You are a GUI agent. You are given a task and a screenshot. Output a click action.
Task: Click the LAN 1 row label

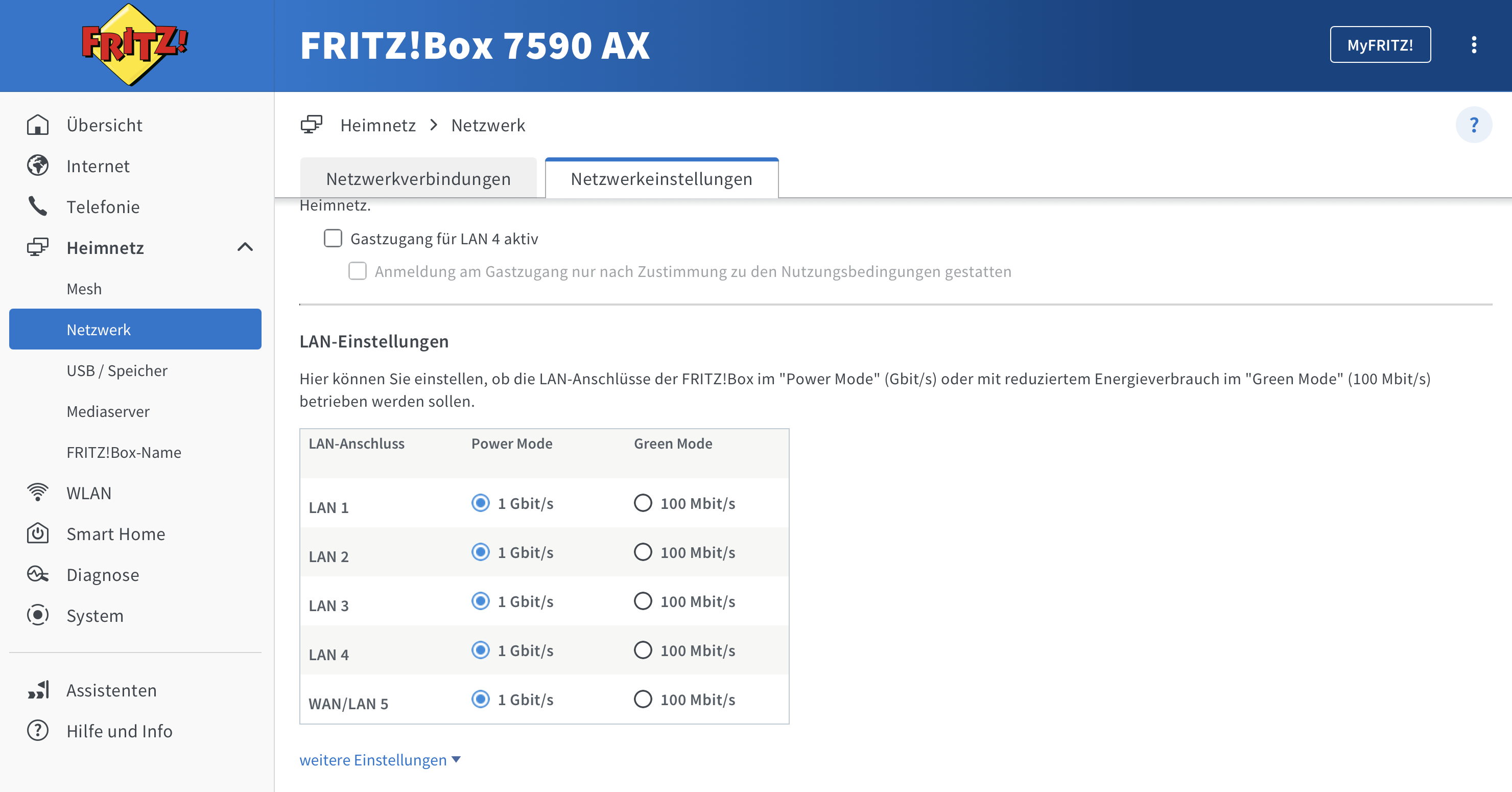point(328,507)
